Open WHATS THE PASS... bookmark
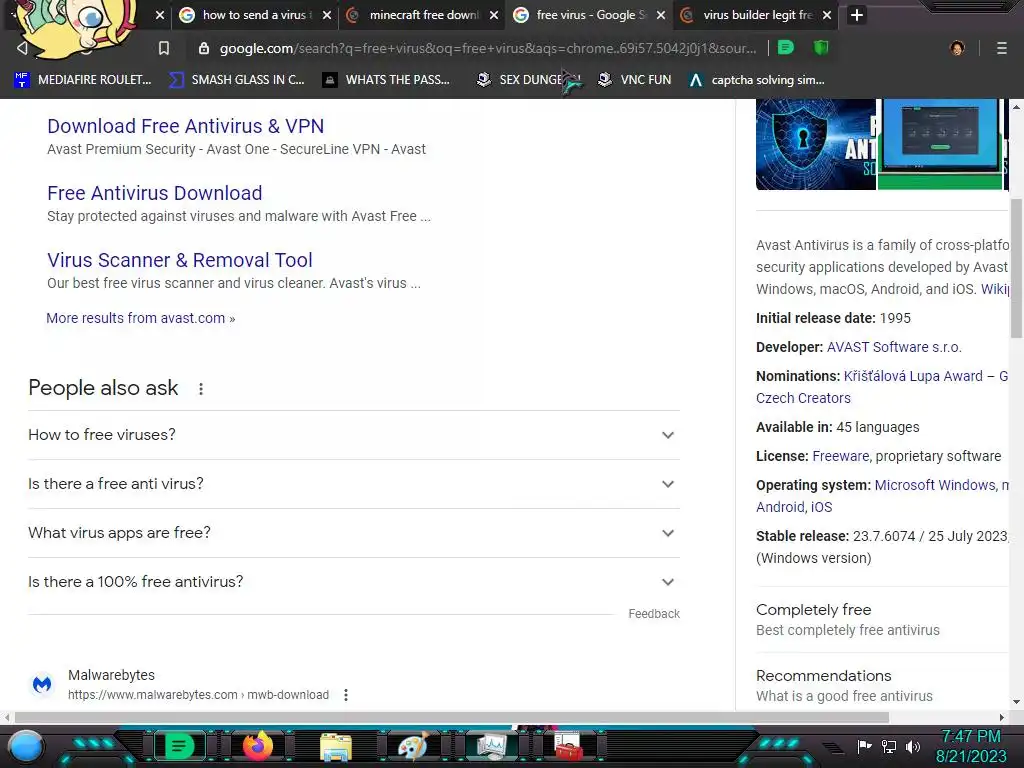Screen dimensions: 1024x768 coord(387,80)
